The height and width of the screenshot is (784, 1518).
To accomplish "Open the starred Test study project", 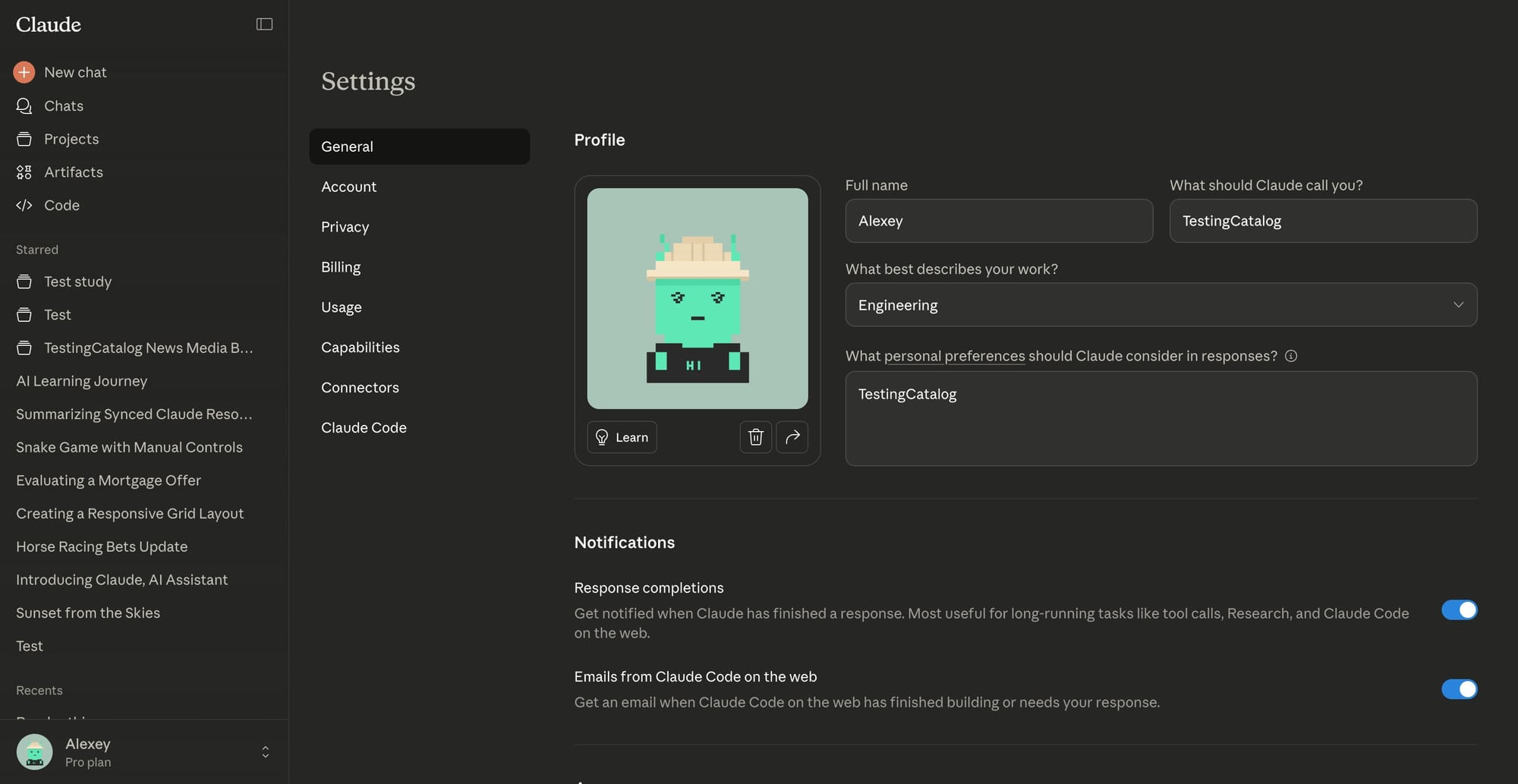I will pyautogui.click(x=77, y=282).
